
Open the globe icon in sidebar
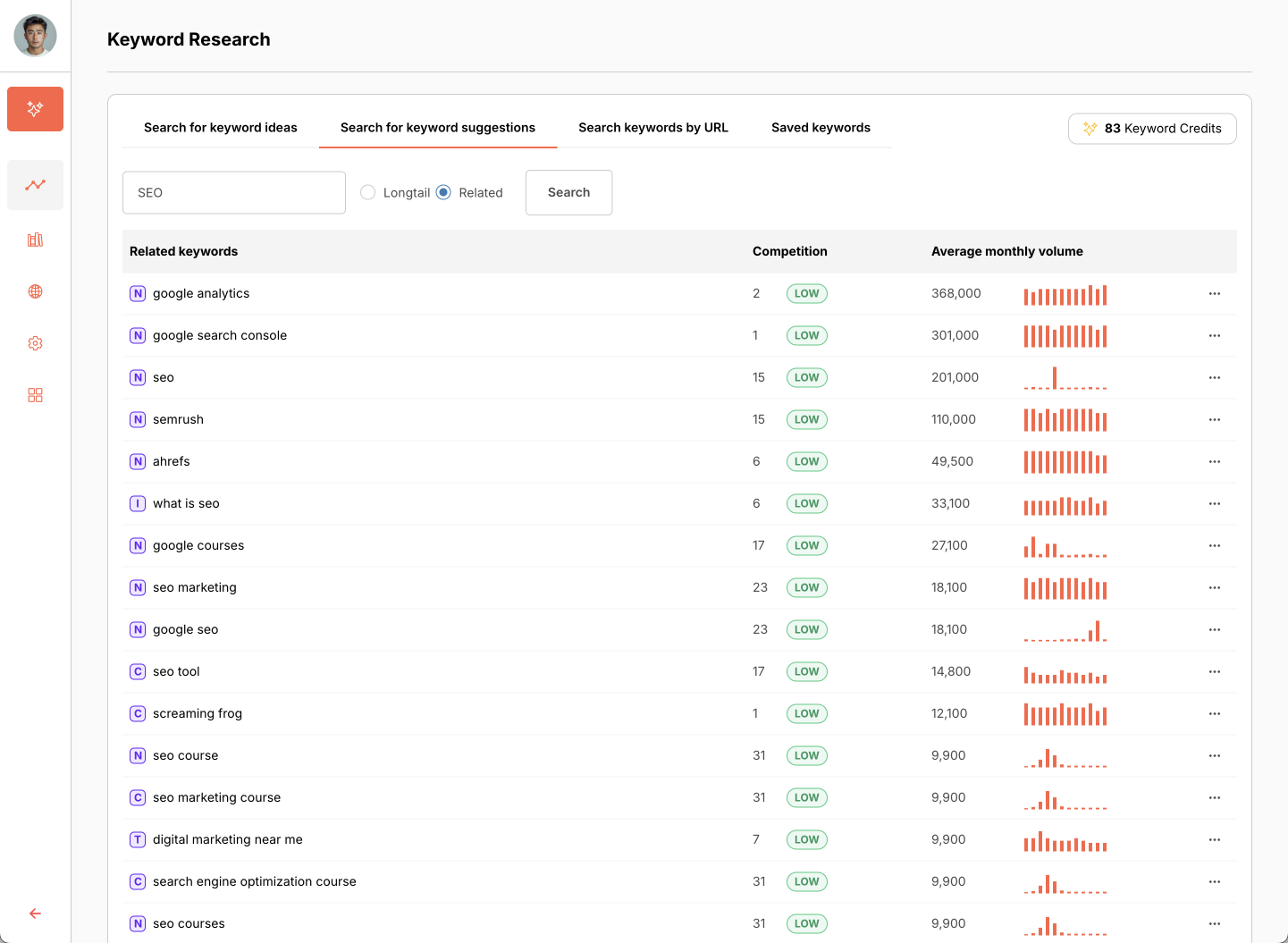coord(35,291)
